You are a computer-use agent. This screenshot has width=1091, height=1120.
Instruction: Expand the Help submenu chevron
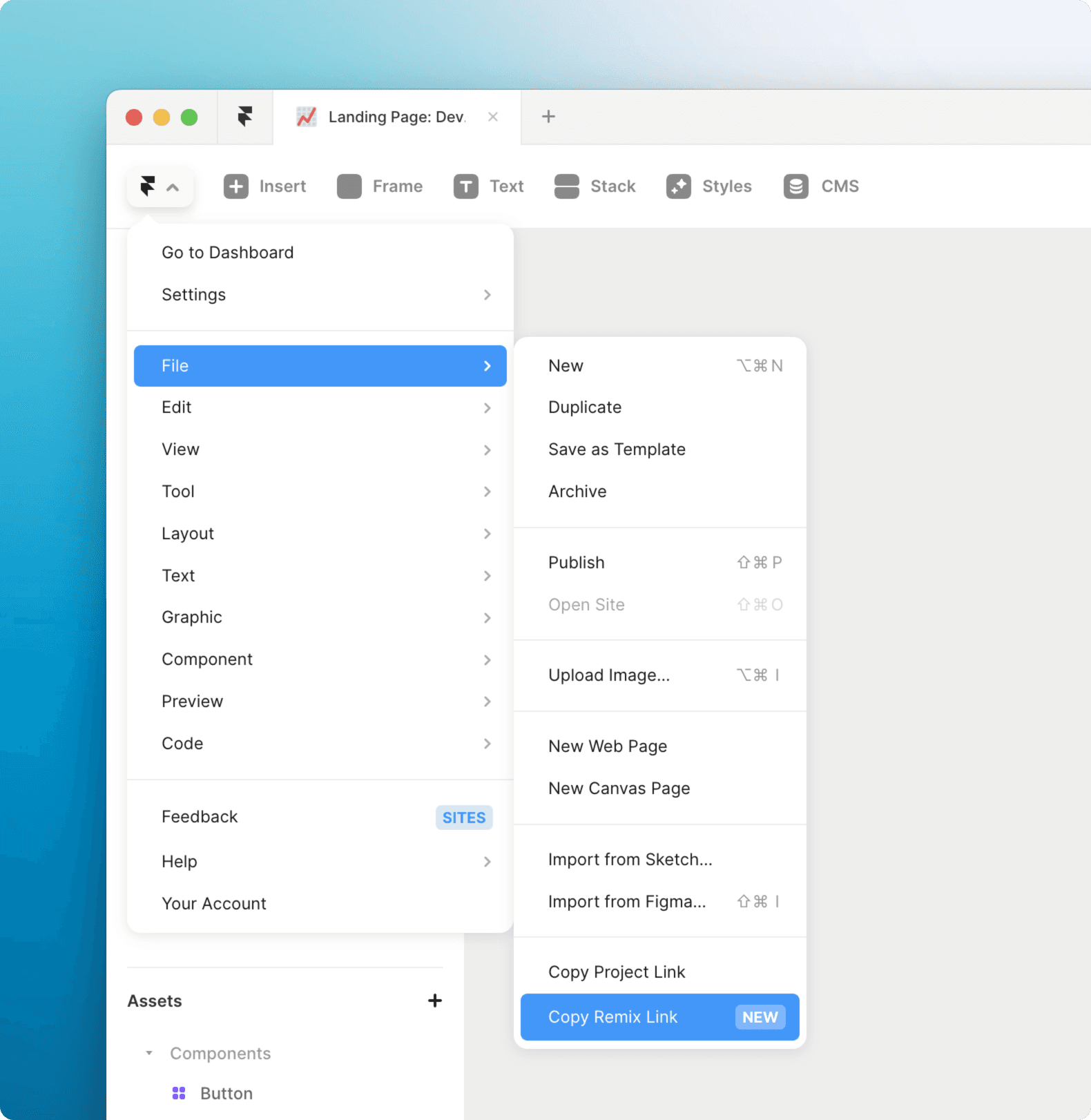(x=487, y=862)
